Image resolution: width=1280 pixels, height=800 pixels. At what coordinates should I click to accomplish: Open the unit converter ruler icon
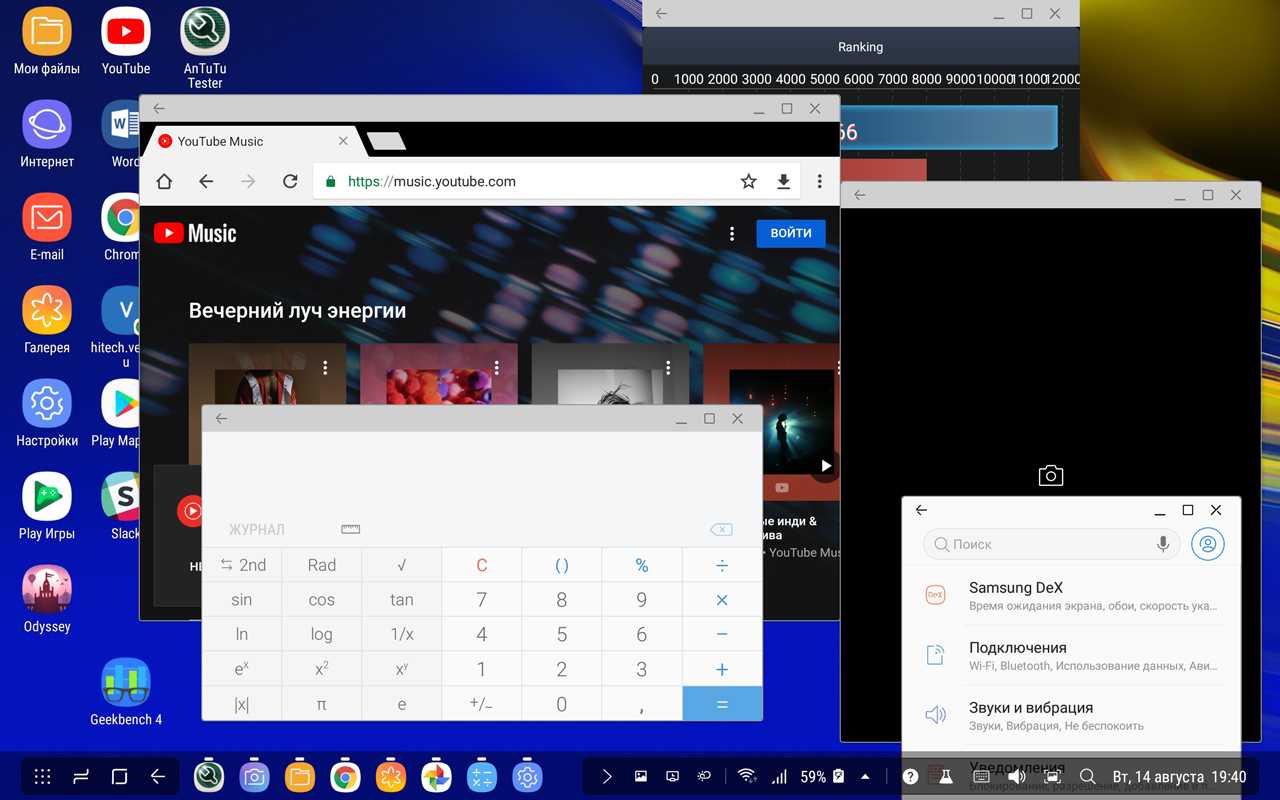click(350, 529)
